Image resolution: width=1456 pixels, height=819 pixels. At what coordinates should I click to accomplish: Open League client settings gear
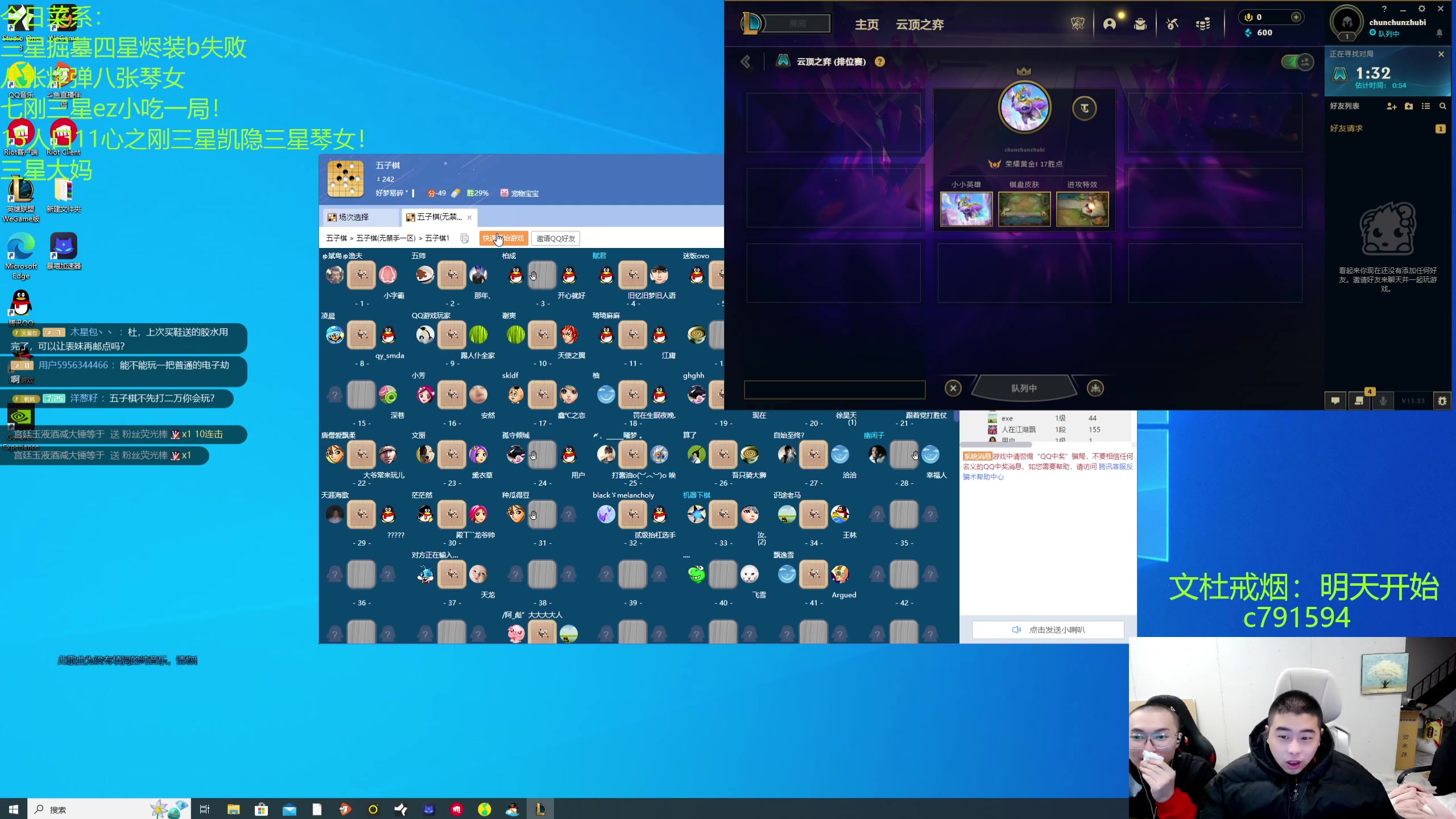point(1422,9)
